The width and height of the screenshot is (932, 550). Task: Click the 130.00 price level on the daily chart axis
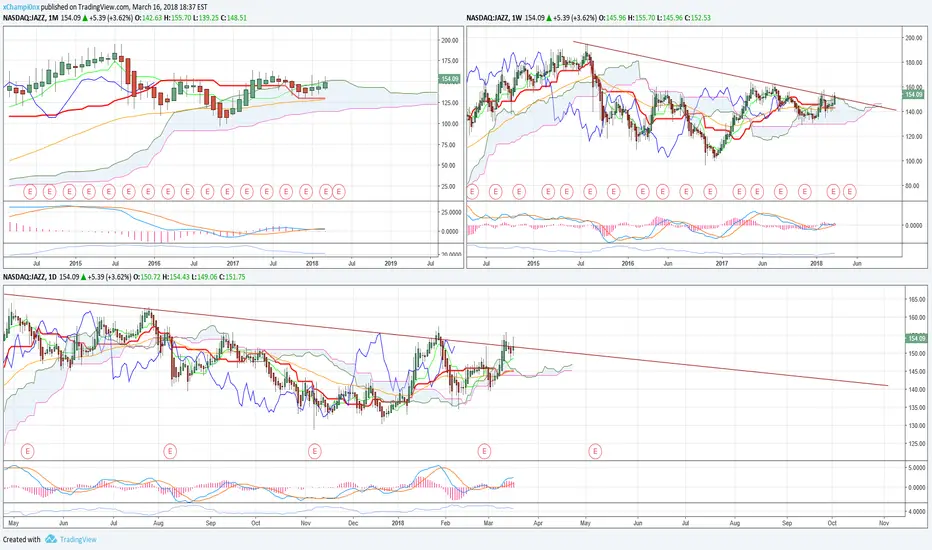tap(916, 426)
